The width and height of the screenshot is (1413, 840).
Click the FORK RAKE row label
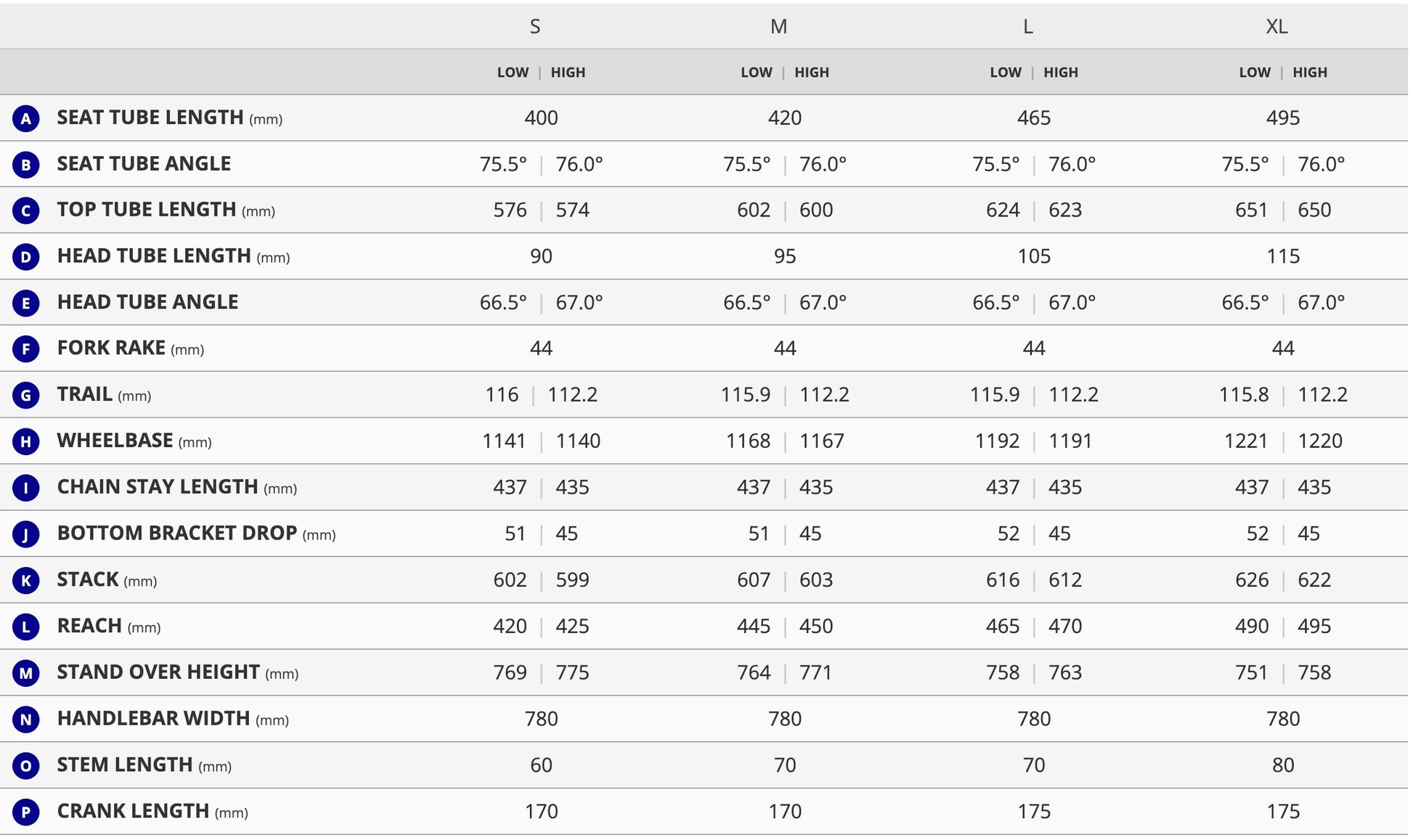click(112, 348)
